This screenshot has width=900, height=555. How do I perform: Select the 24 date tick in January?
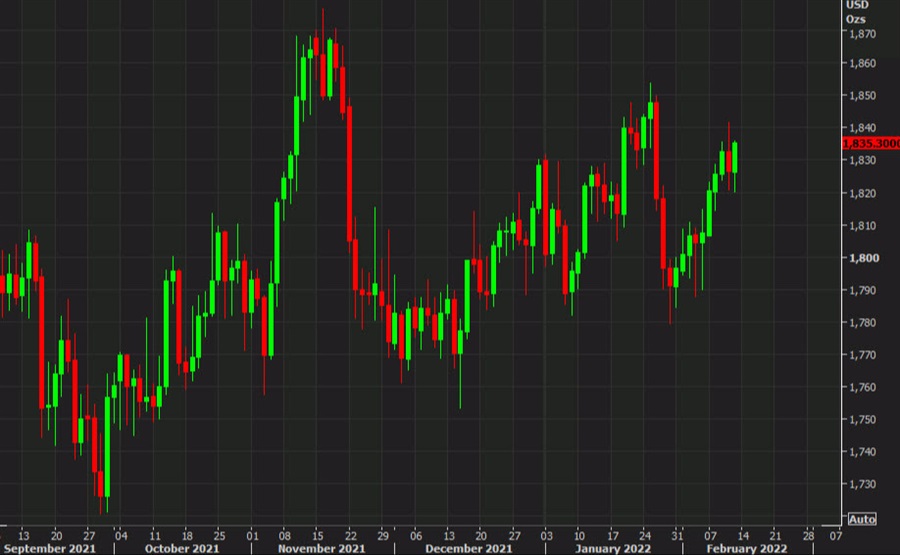point(645,536)
